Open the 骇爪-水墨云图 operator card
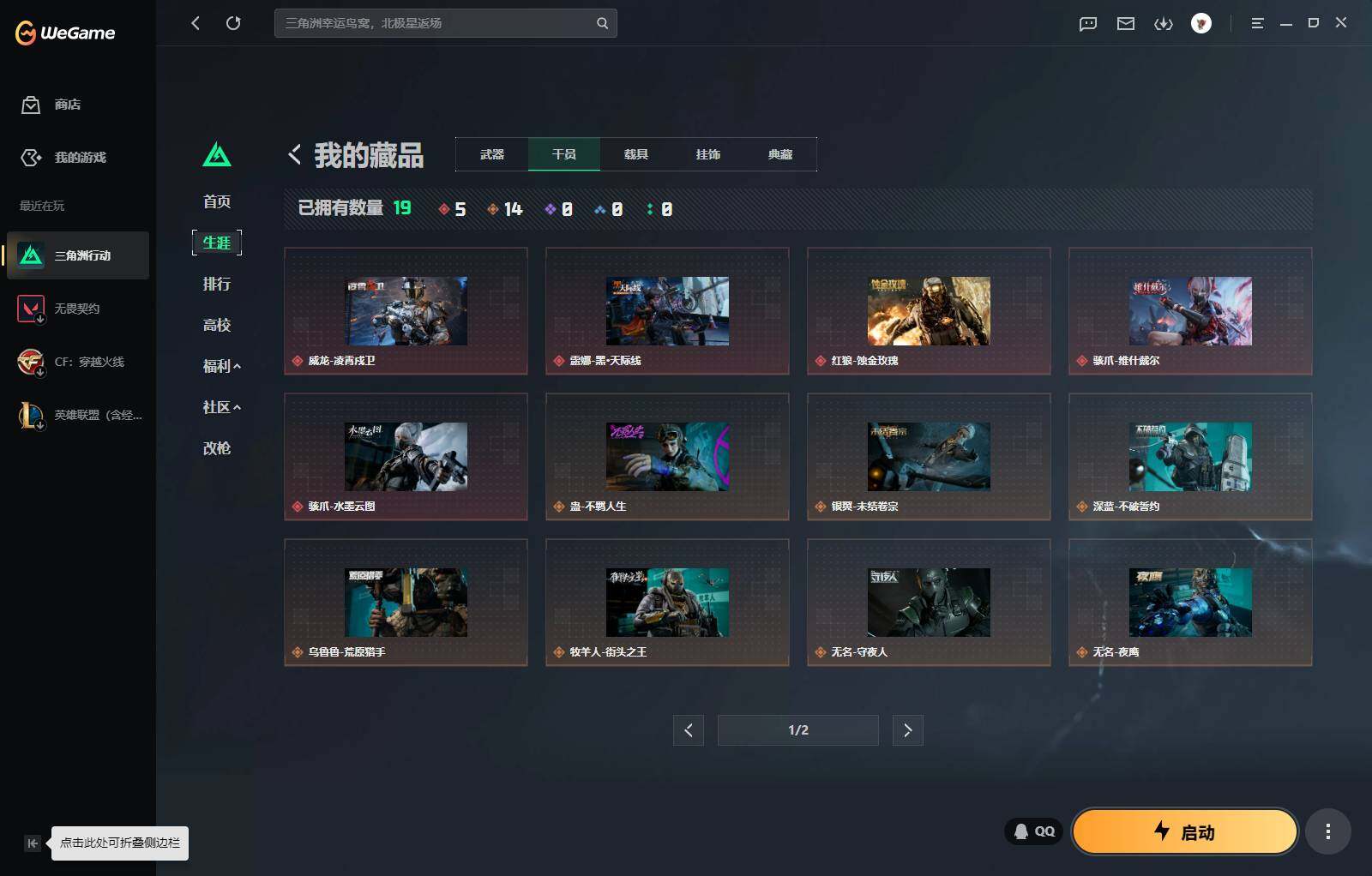Screen dimensions: 1372x876 406,457
